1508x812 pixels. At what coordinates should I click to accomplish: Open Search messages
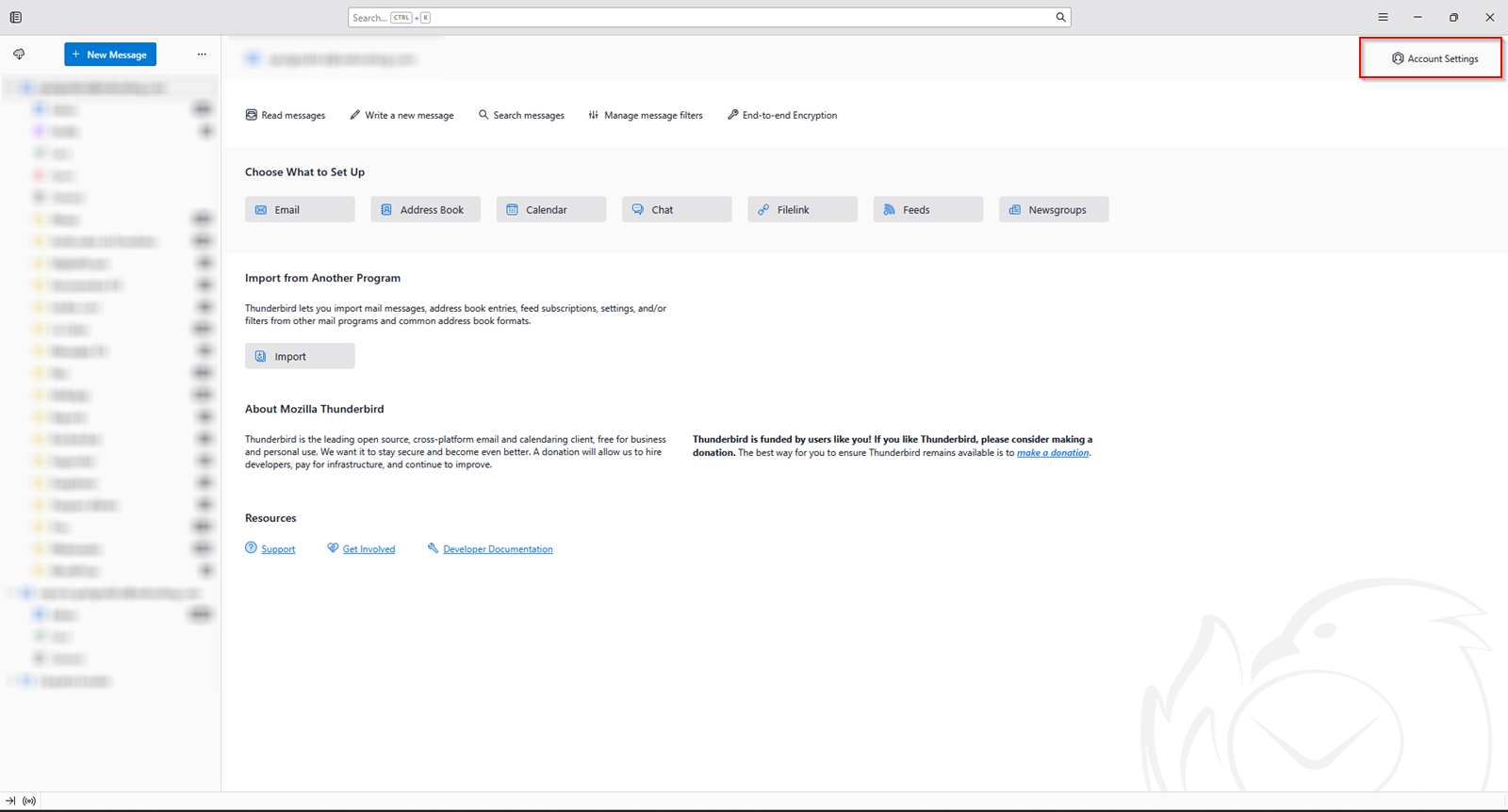coord(521,115)
